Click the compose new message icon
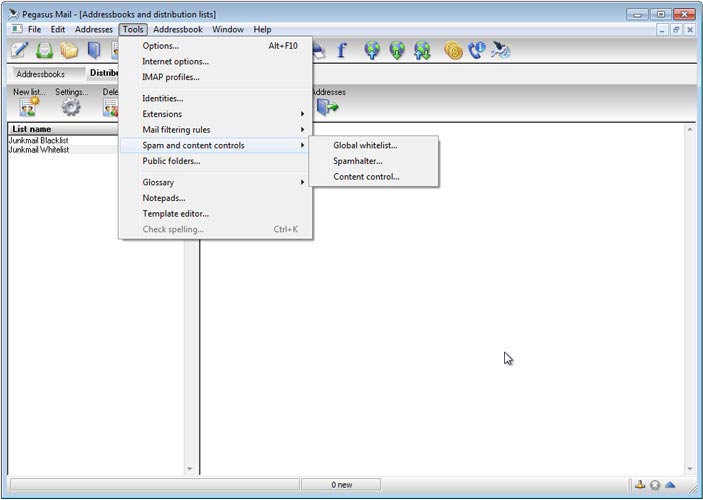Image resolution: width=703 pixels, height=500 pixels. (19, 50)
